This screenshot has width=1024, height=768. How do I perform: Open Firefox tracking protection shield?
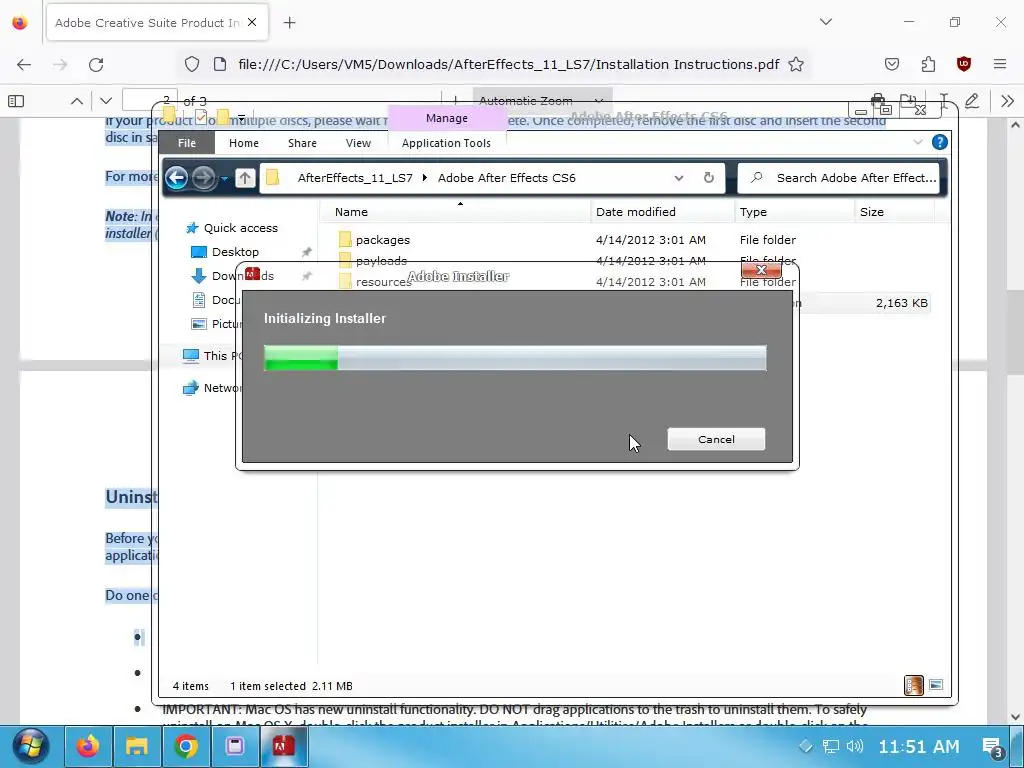(x=191, y=64)
